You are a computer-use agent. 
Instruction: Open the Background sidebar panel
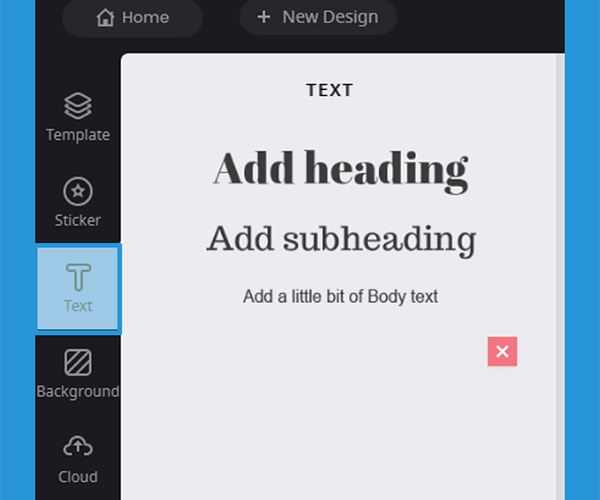78,374
